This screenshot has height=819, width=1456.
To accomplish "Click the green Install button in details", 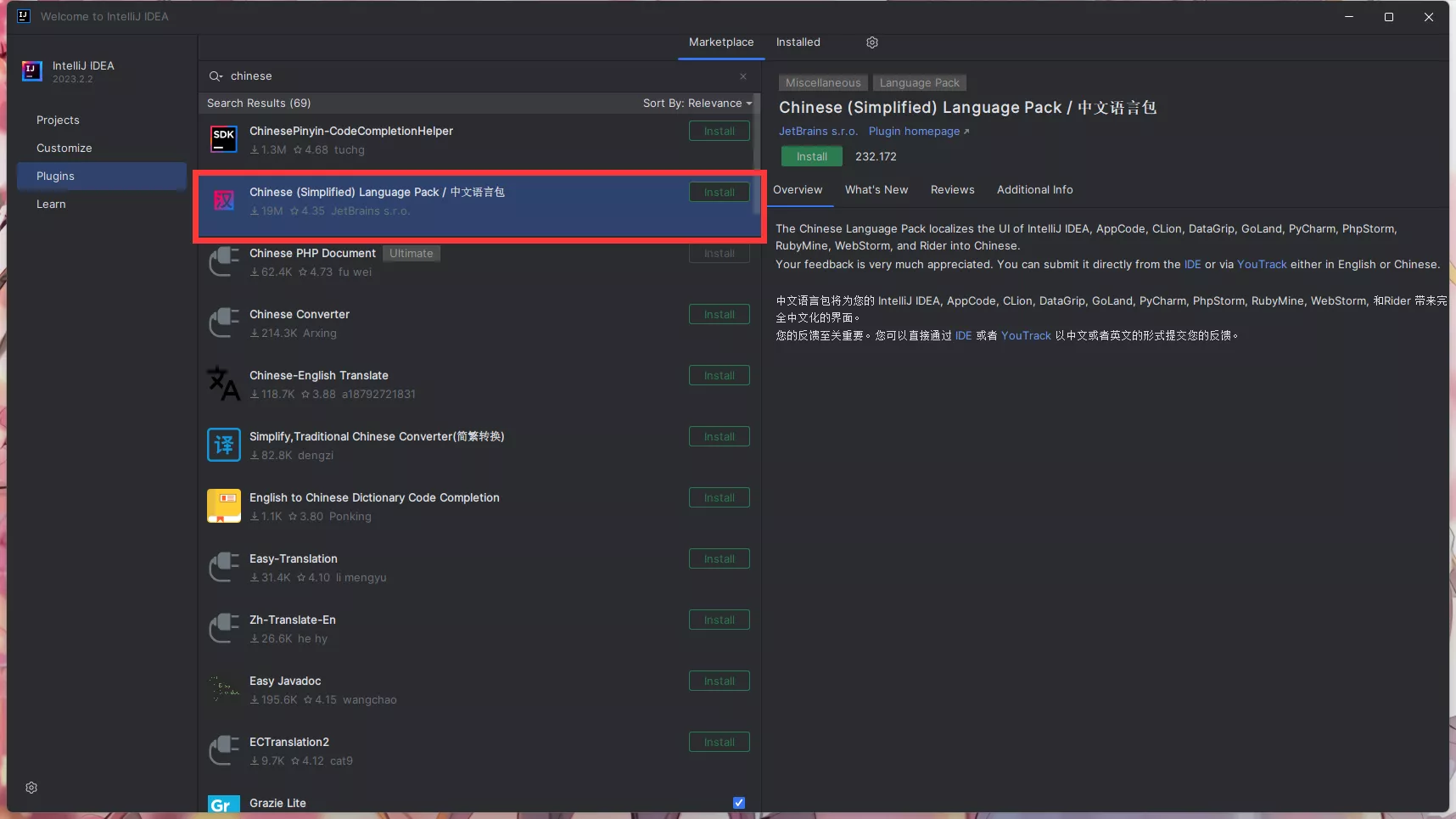I will 811,157.
